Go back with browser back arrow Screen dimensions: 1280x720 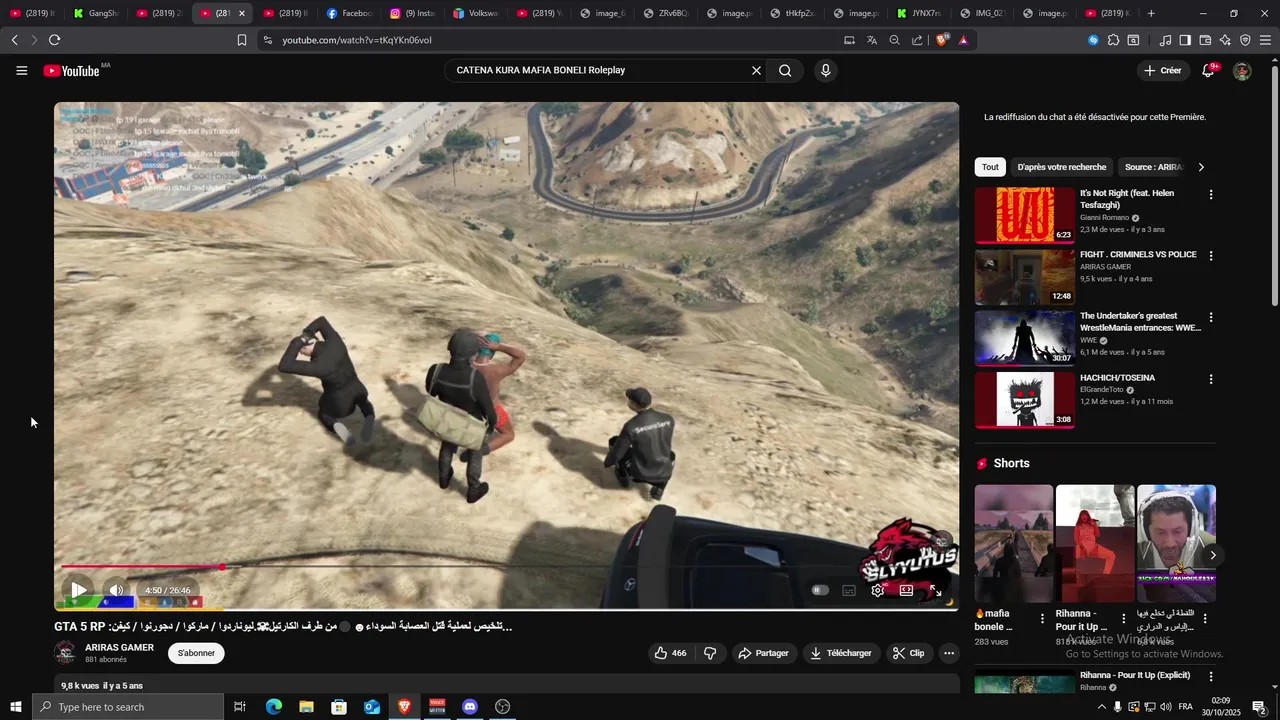[x=15, y=40]
